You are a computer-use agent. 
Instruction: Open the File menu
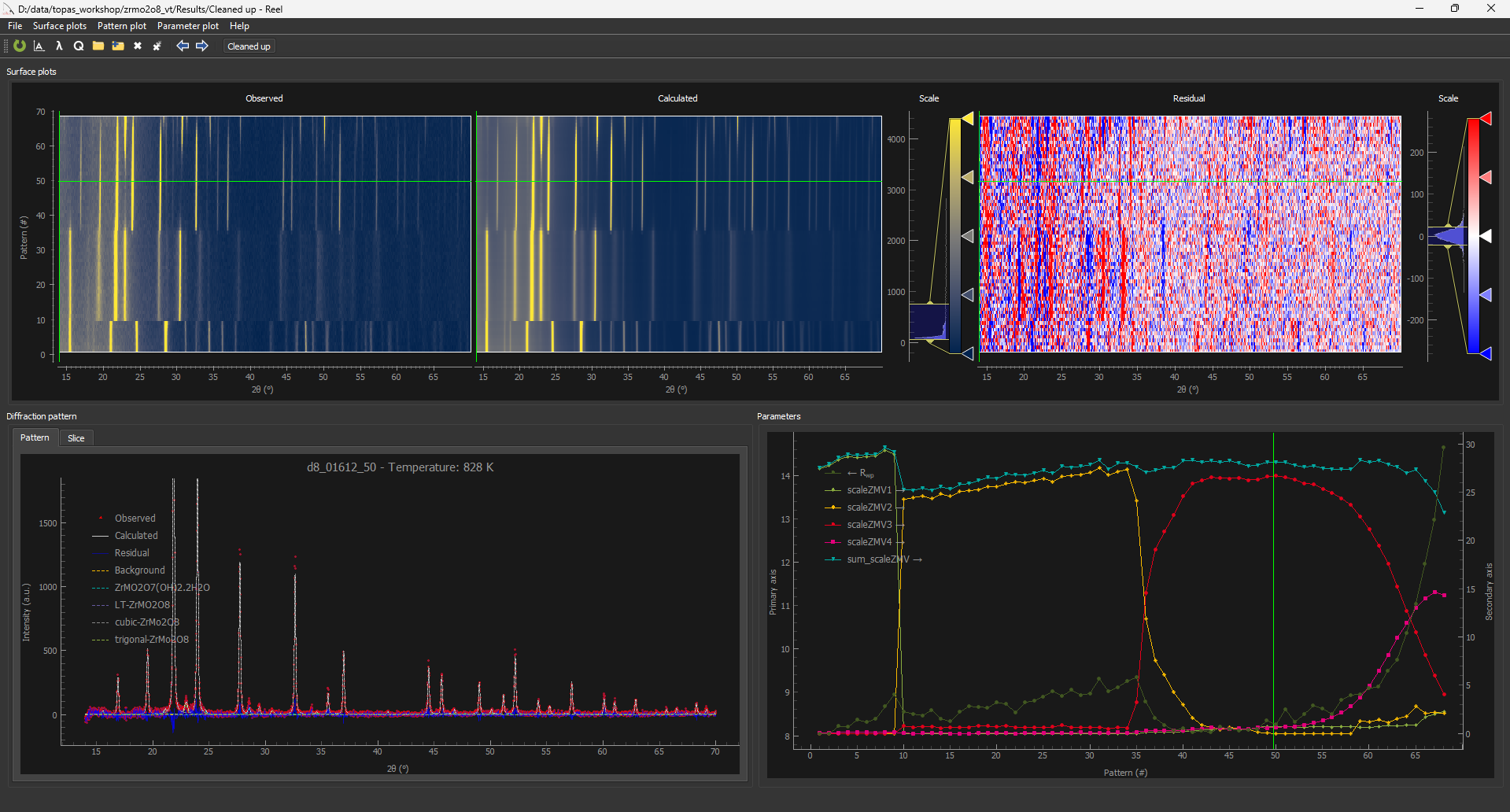15,26
